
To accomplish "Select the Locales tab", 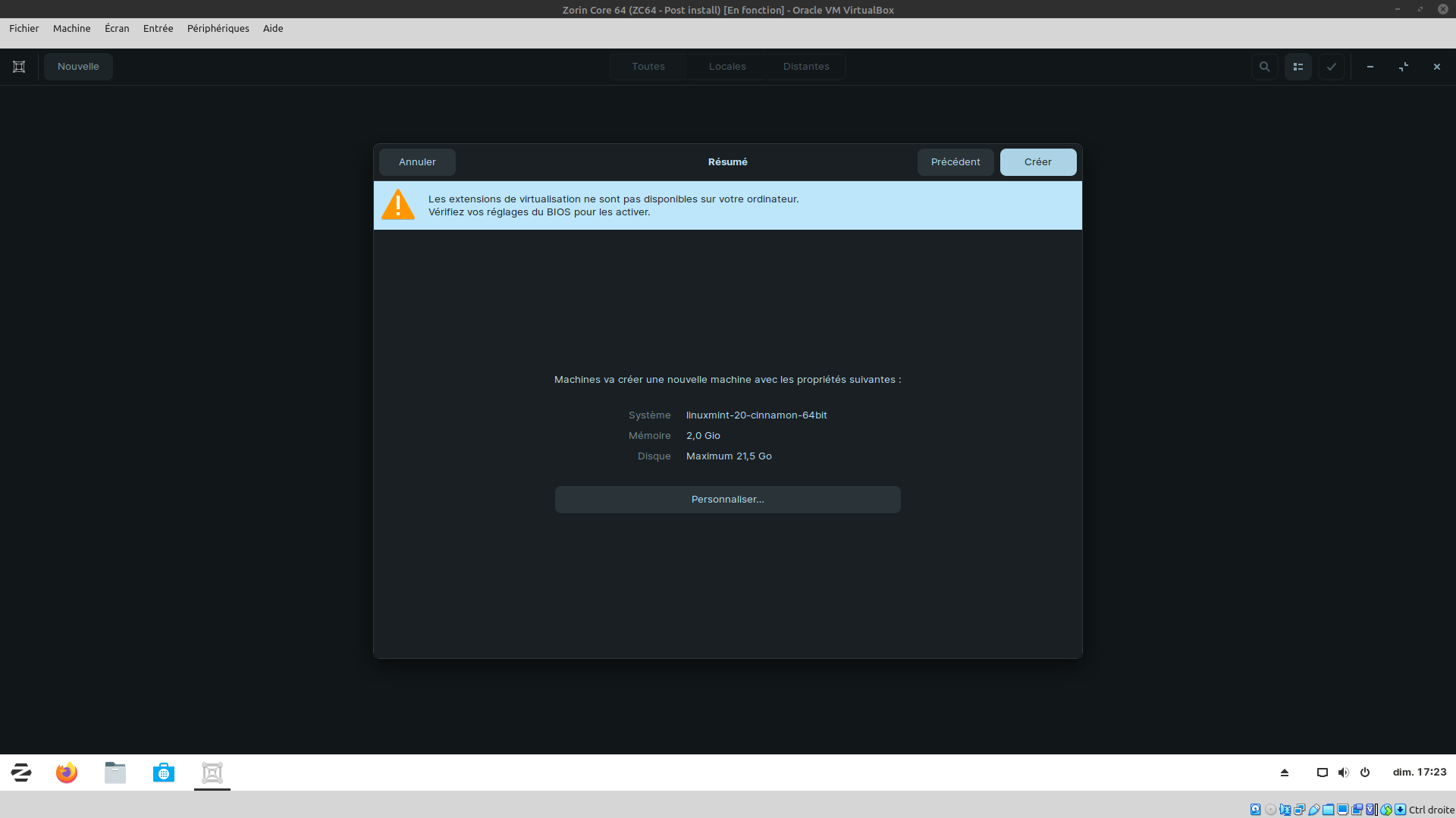I will tap(727, 67).
